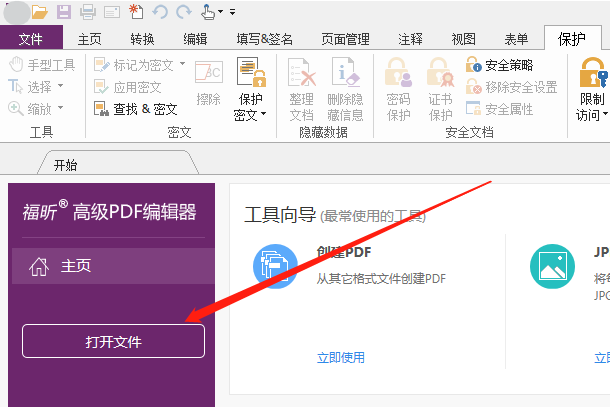Image resolution: width=610 pixels, height=407 pixels.
Task: Open 安全策略
Action: [500, 65]
